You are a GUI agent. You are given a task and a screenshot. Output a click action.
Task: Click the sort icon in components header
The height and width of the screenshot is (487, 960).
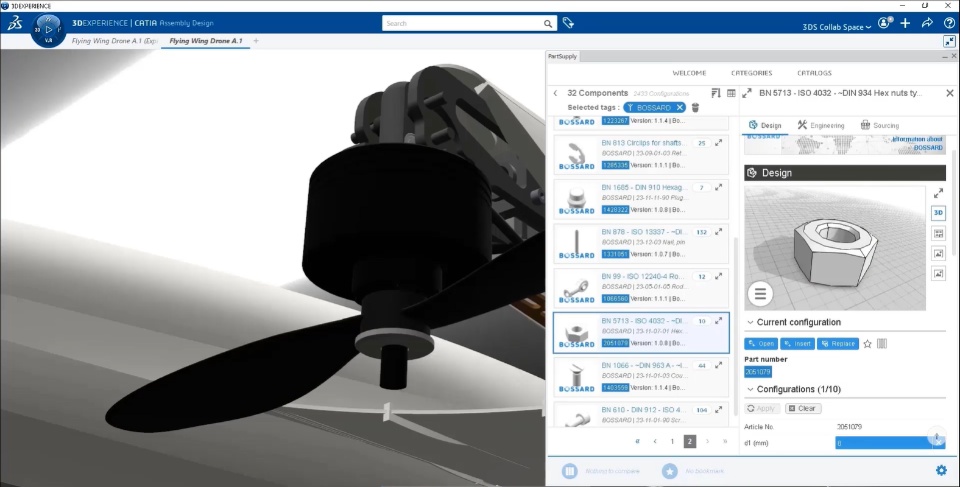pos(716,93)
